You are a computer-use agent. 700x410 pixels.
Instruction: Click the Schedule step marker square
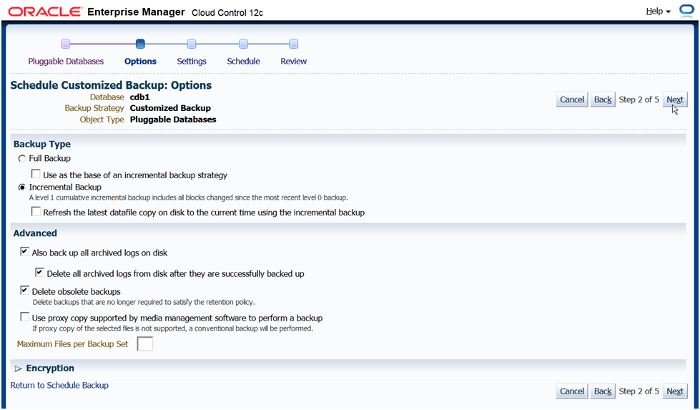pos(243,44)
